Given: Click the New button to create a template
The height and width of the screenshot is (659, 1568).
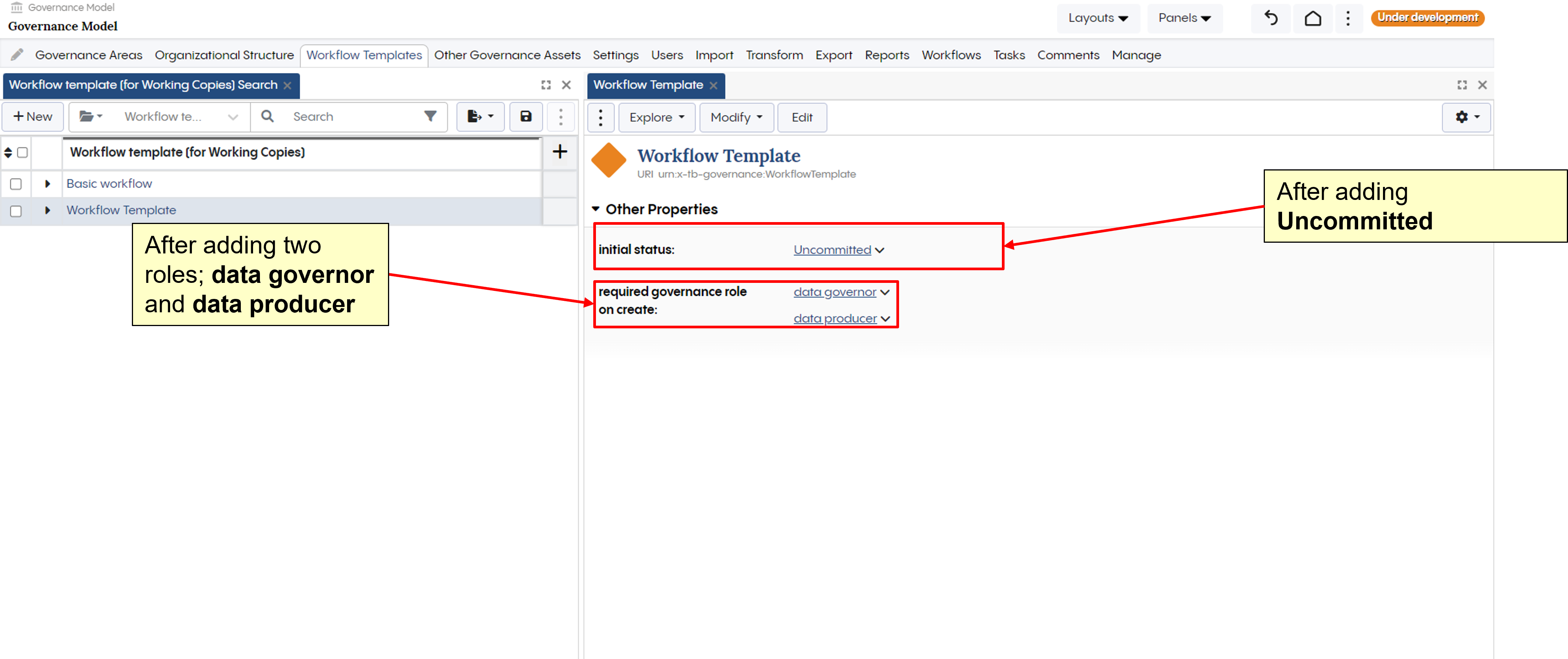Looking at the screenshot, I should (33, 116).
